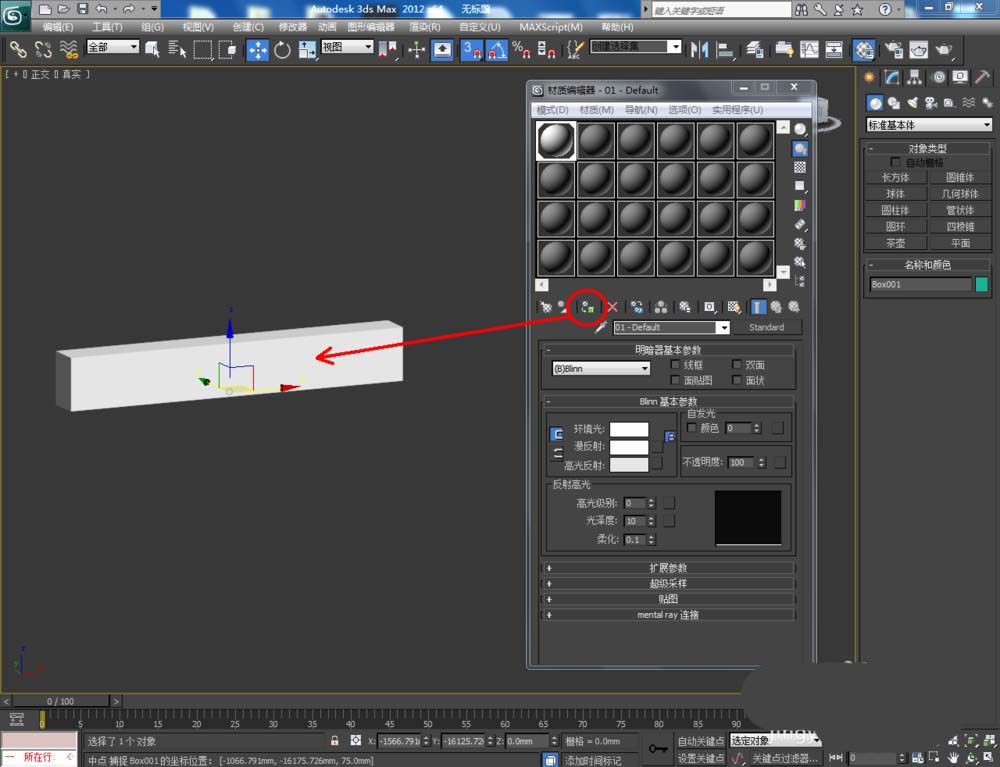This screenshot has width=1000, height=767.
Task: Open the MAXScript(M) menu
Action: [x=550, y=27]
